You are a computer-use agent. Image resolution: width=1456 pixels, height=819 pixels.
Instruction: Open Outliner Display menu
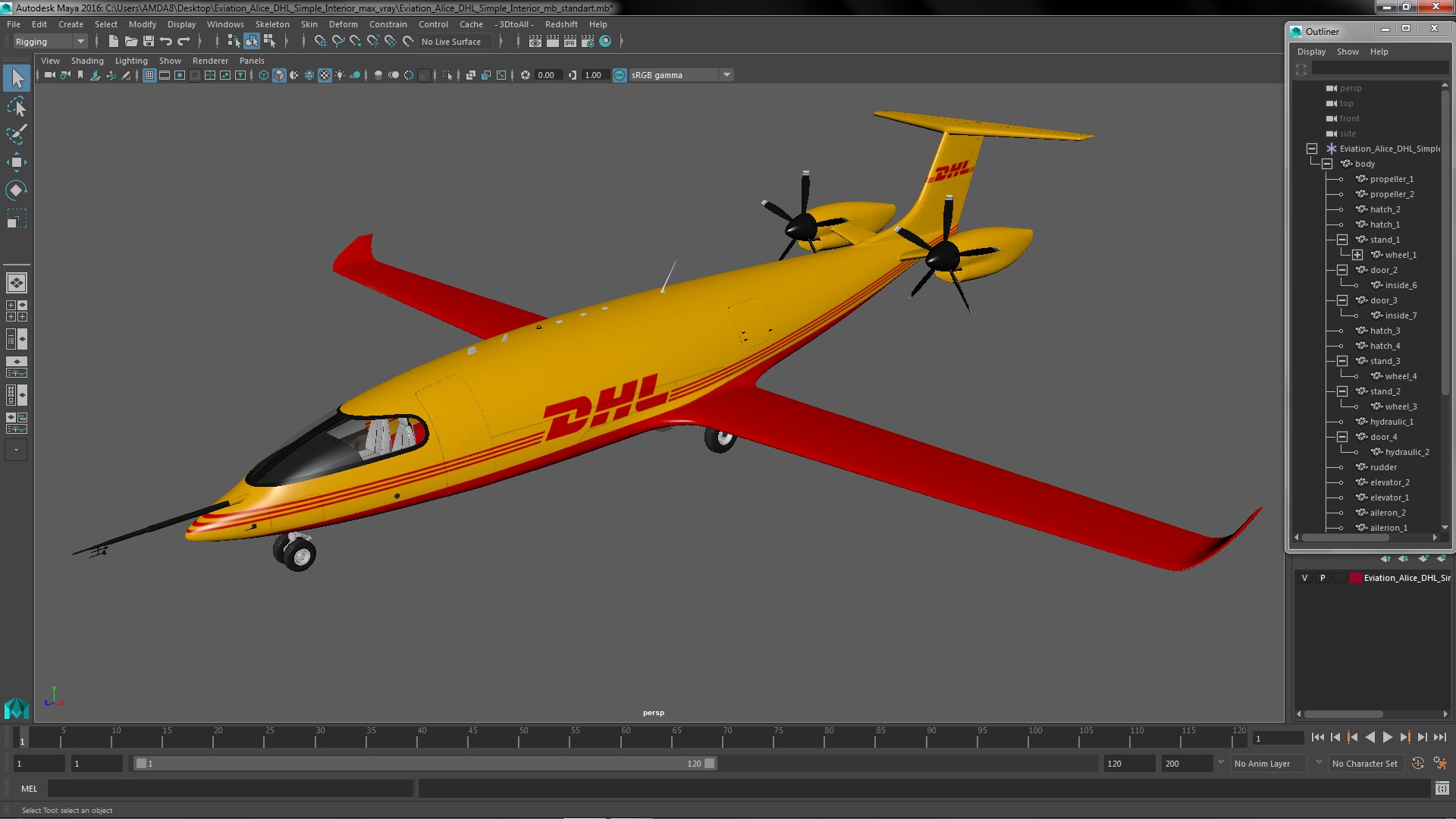coord(1311,52)
